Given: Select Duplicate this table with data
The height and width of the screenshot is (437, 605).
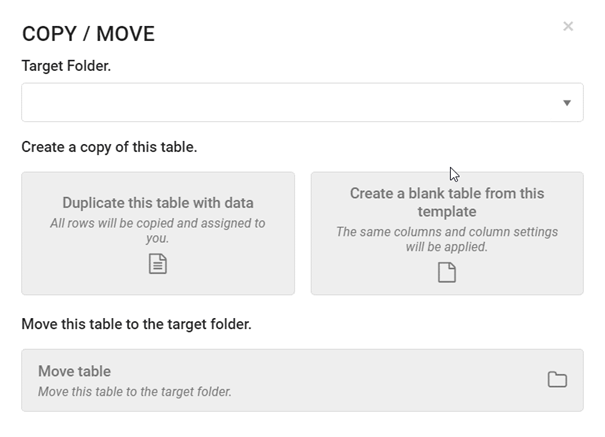Looking at the screenshot, I should coord(158,233).
